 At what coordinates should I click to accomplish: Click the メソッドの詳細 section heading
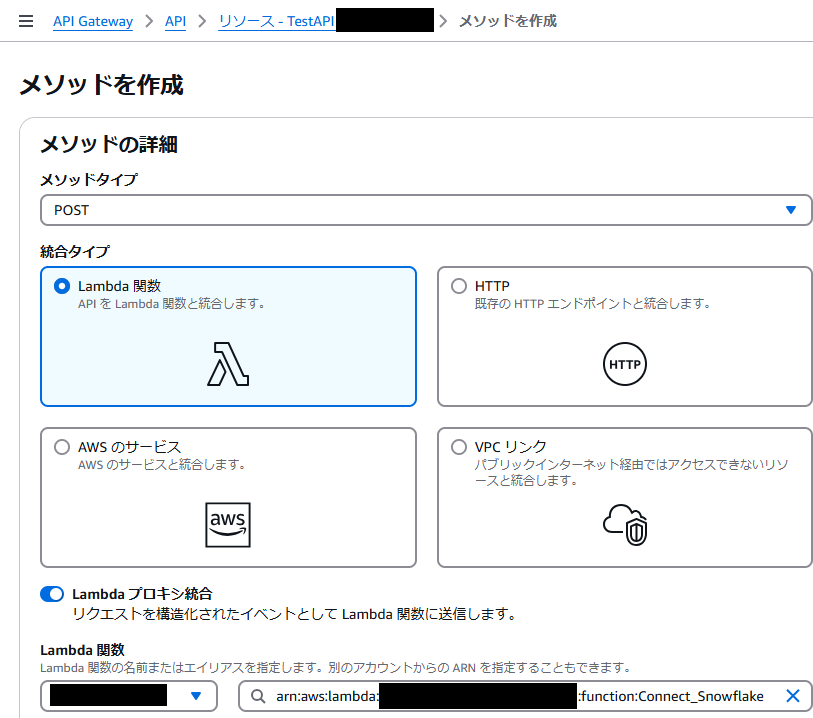(x=109, y=144)
